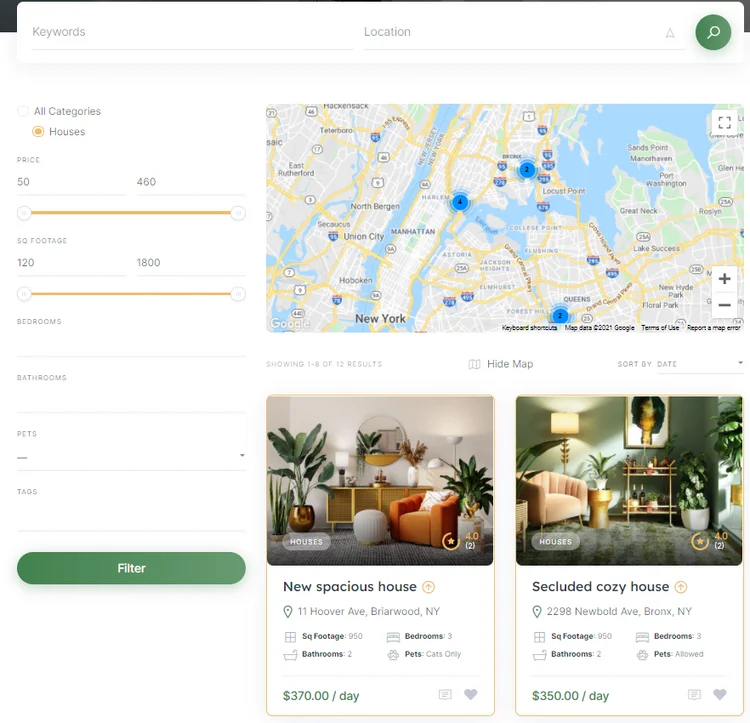Image resolution: width=750 pixels, height=723 pixels.
Task: Click location pin next to 11 Hoover Ave
Action: click(287, 612)
